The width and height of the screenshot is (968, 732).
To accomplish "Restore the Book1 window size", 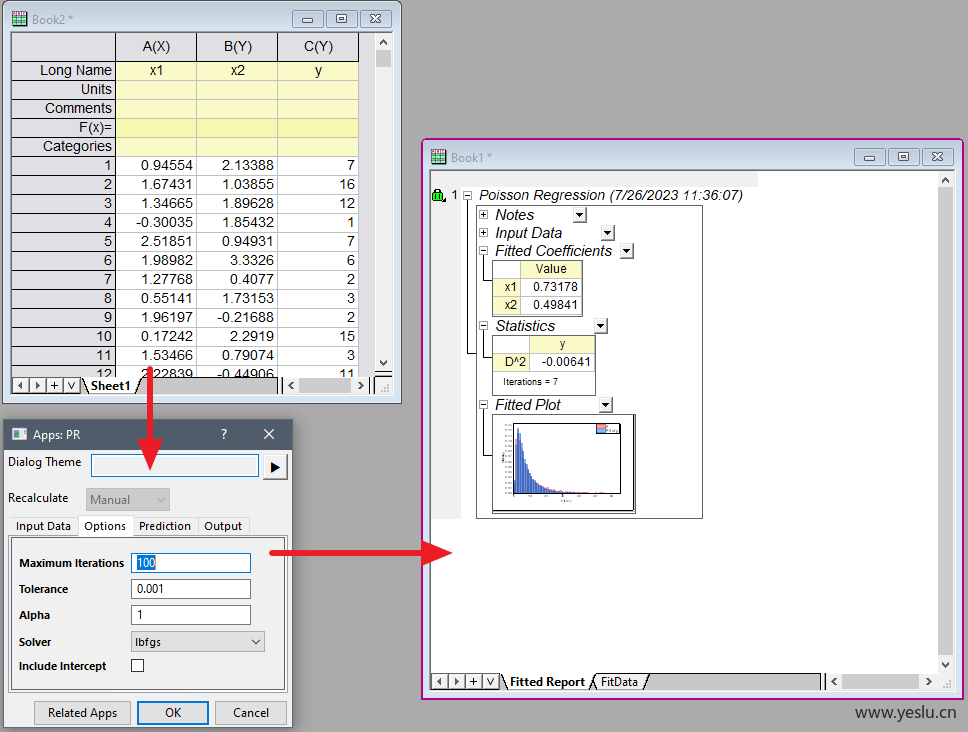I will tap(903, 157).
